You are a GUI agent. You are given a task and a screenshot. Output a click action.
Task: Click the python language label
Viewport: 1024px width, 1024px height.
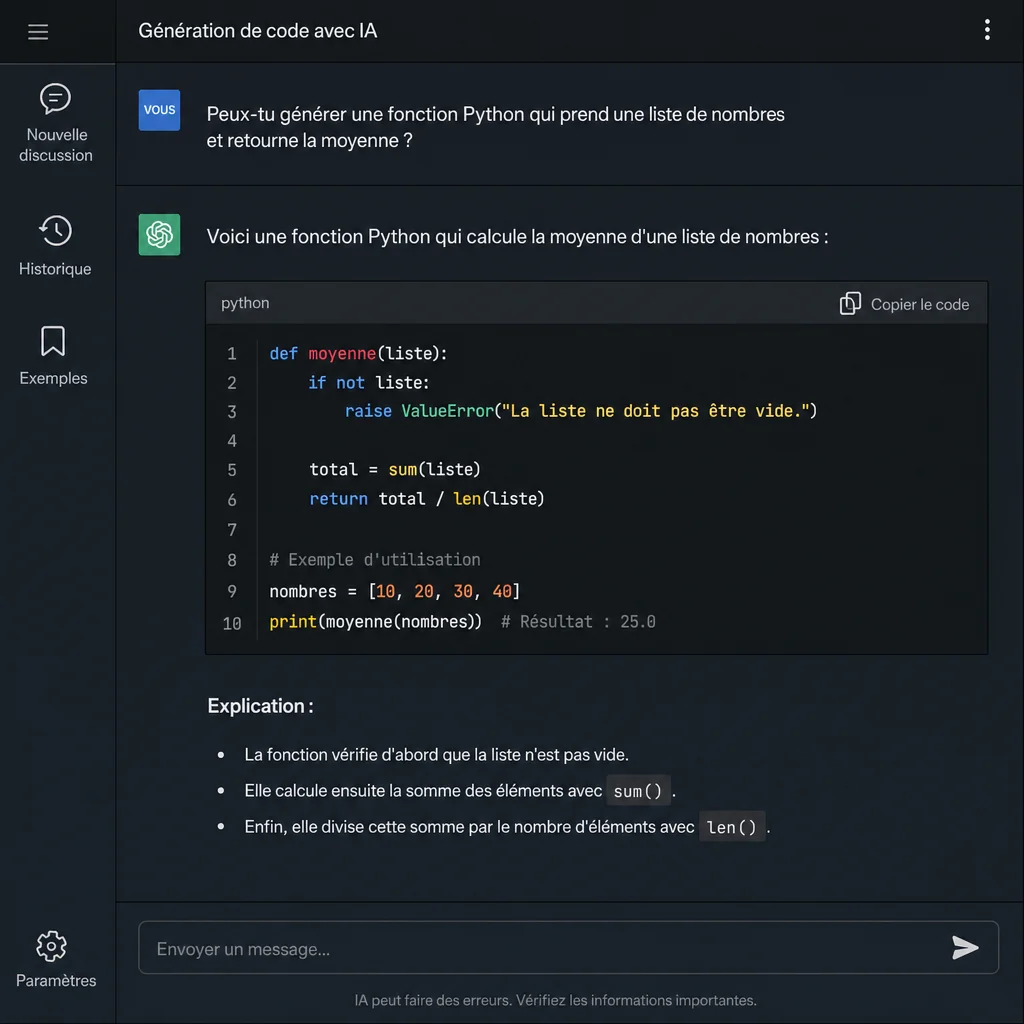(245, 303)
